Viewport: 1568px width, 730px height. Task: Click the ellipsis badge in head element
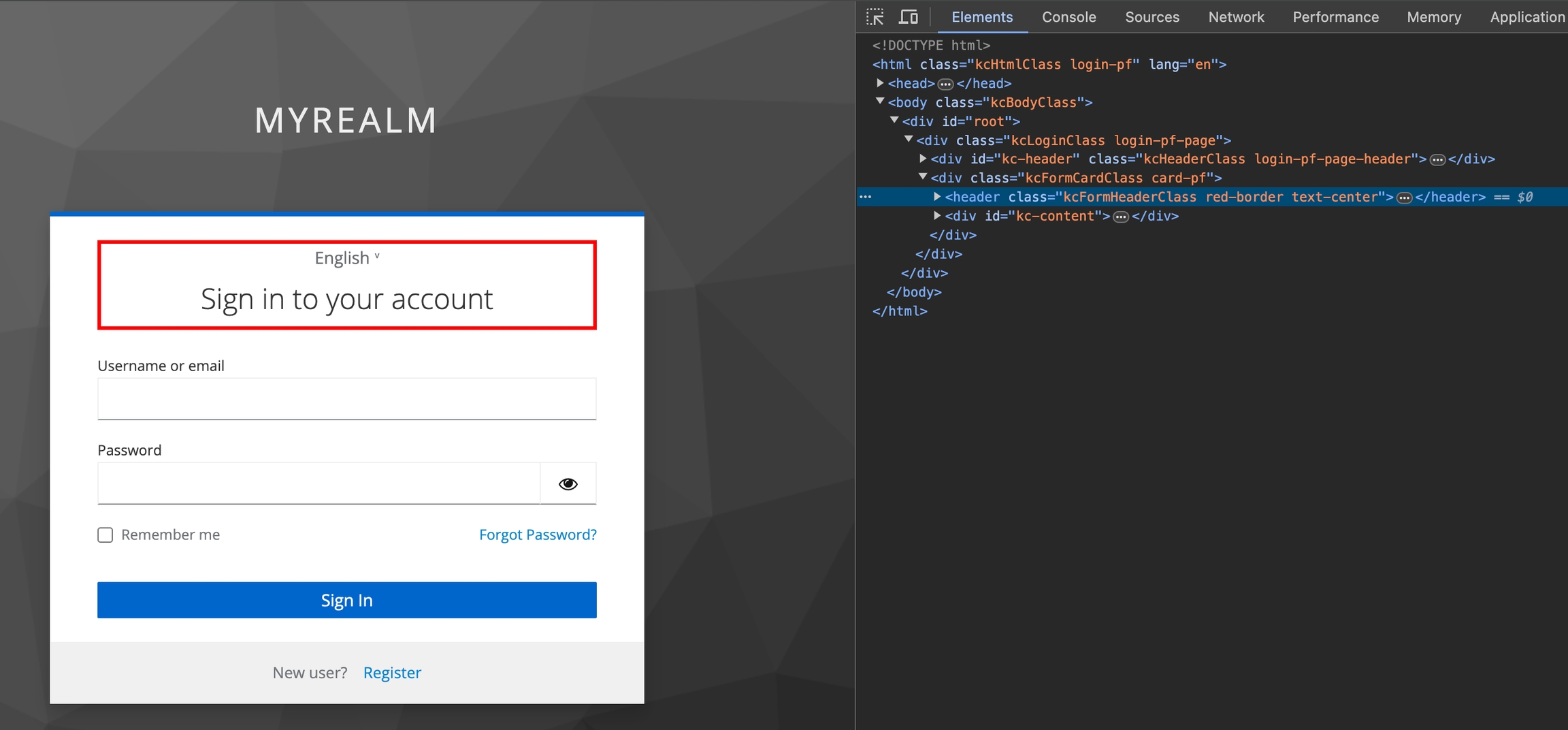point(945,84)
